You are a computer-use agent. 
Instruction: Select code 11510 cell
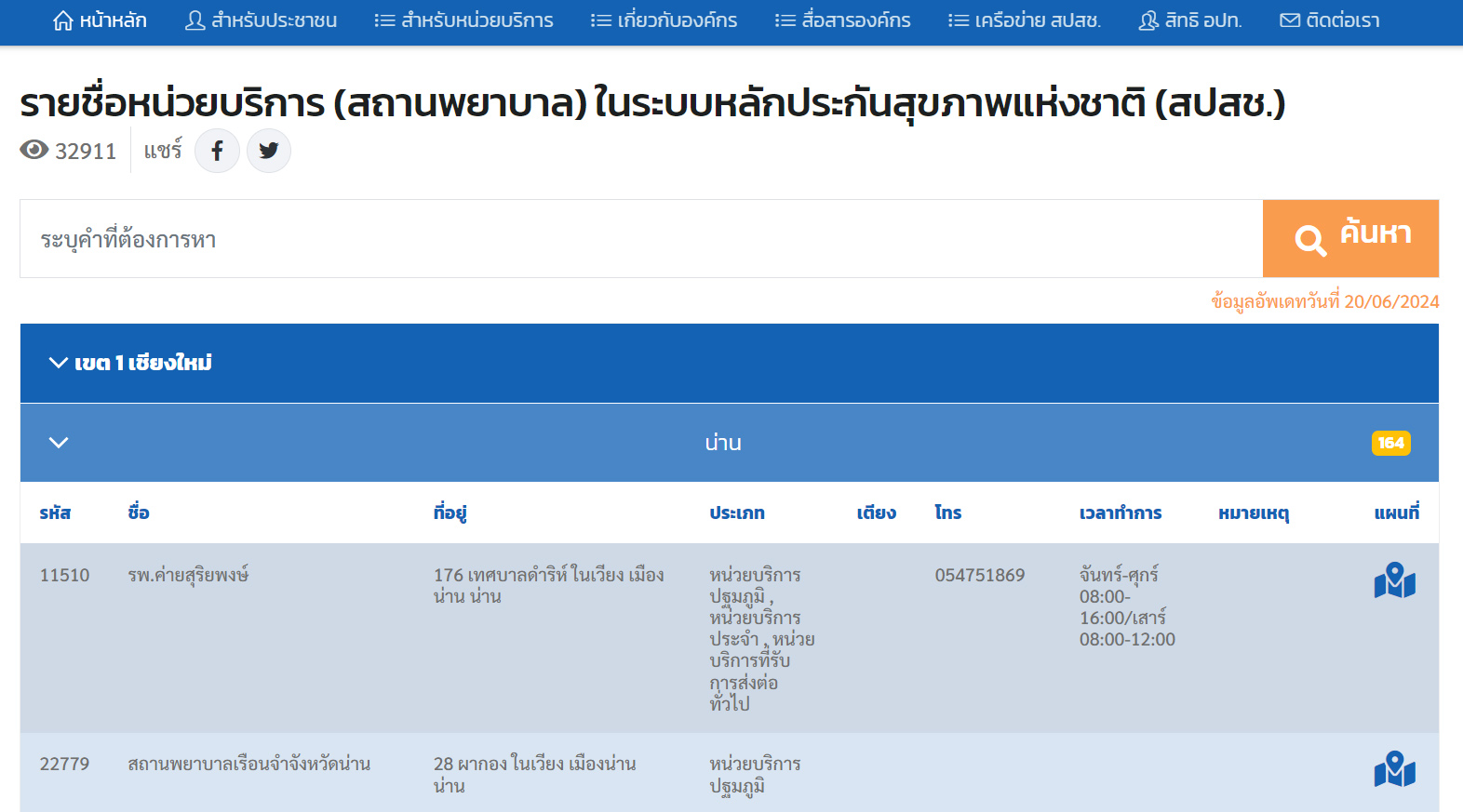[64, 575]
